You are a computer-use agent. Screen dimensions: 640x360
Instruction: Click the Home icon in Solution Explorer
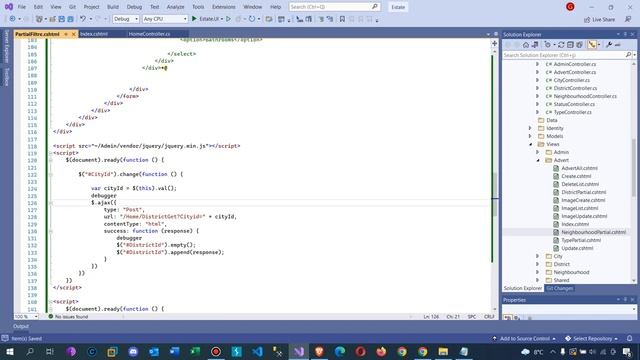526,45
